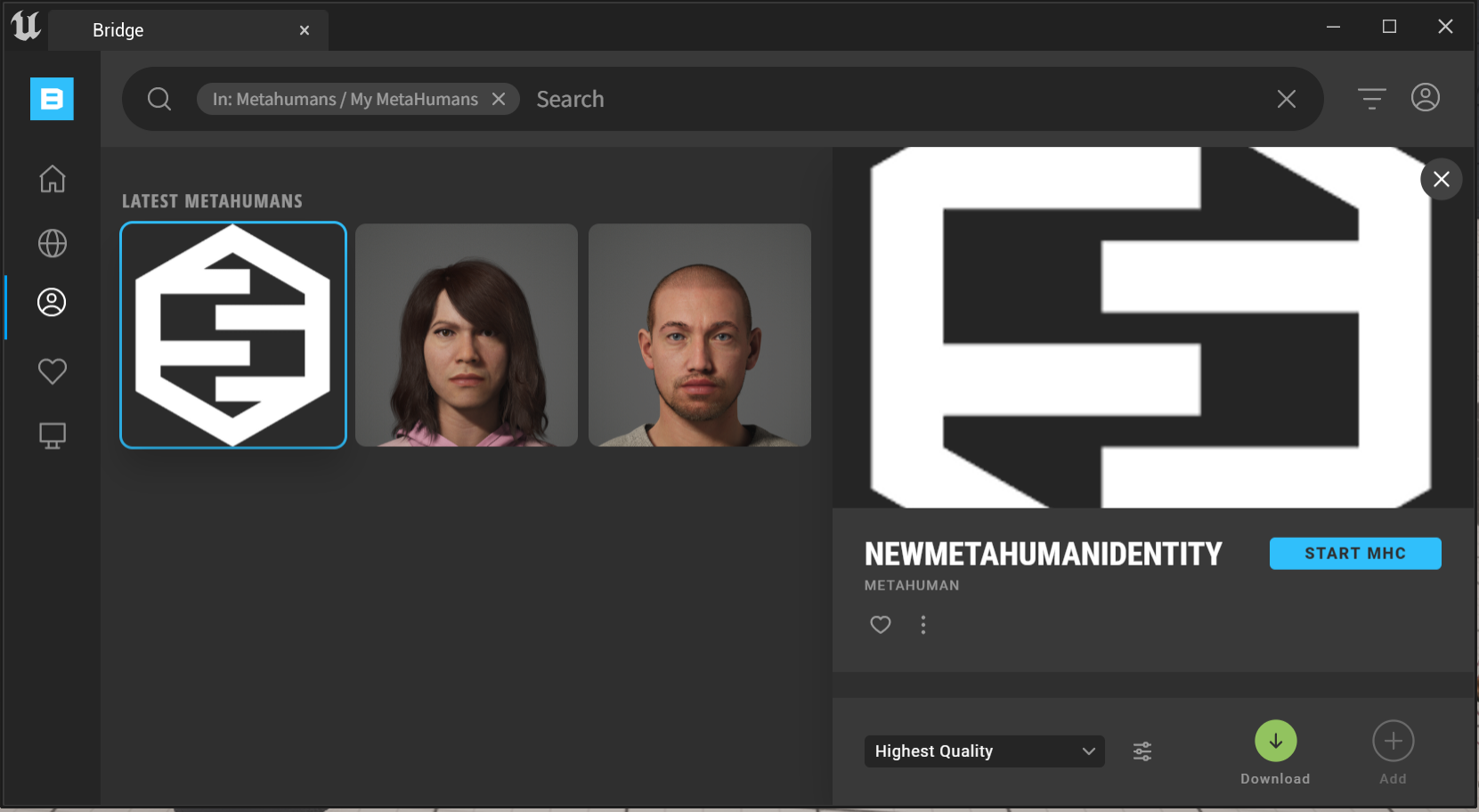The width and height of the screenshot is (1479, 812).
Task: Select the Bridge tab
Action: [189, 30]
